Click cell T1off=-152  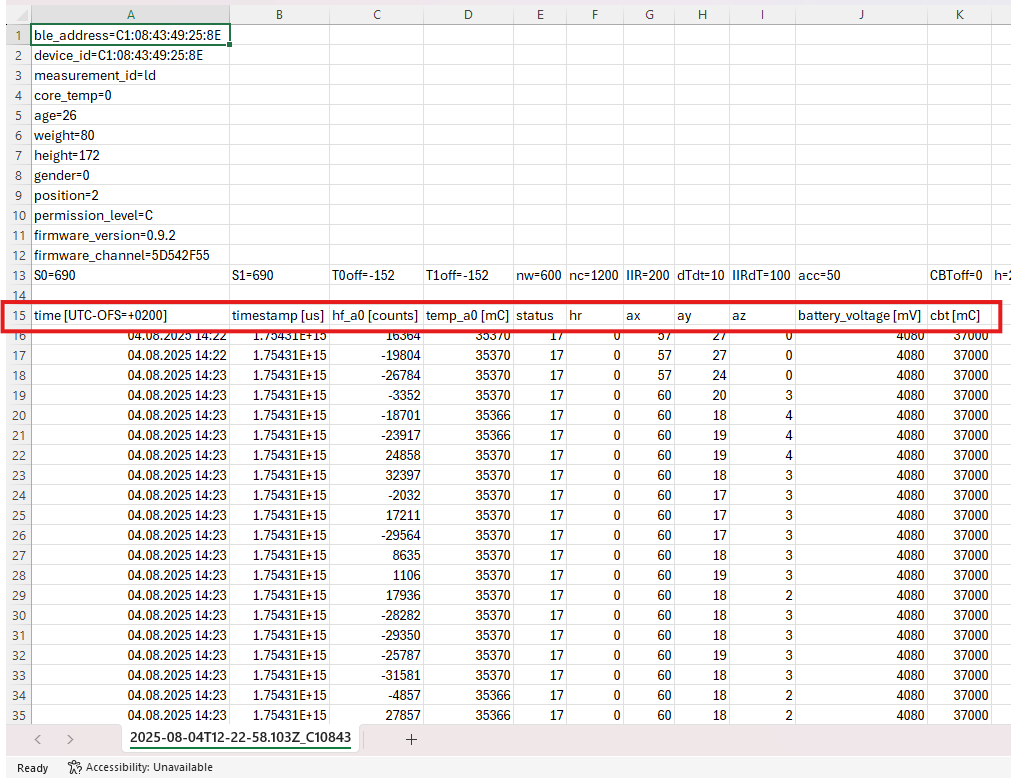pyautogui.click(x=468, y=275)
